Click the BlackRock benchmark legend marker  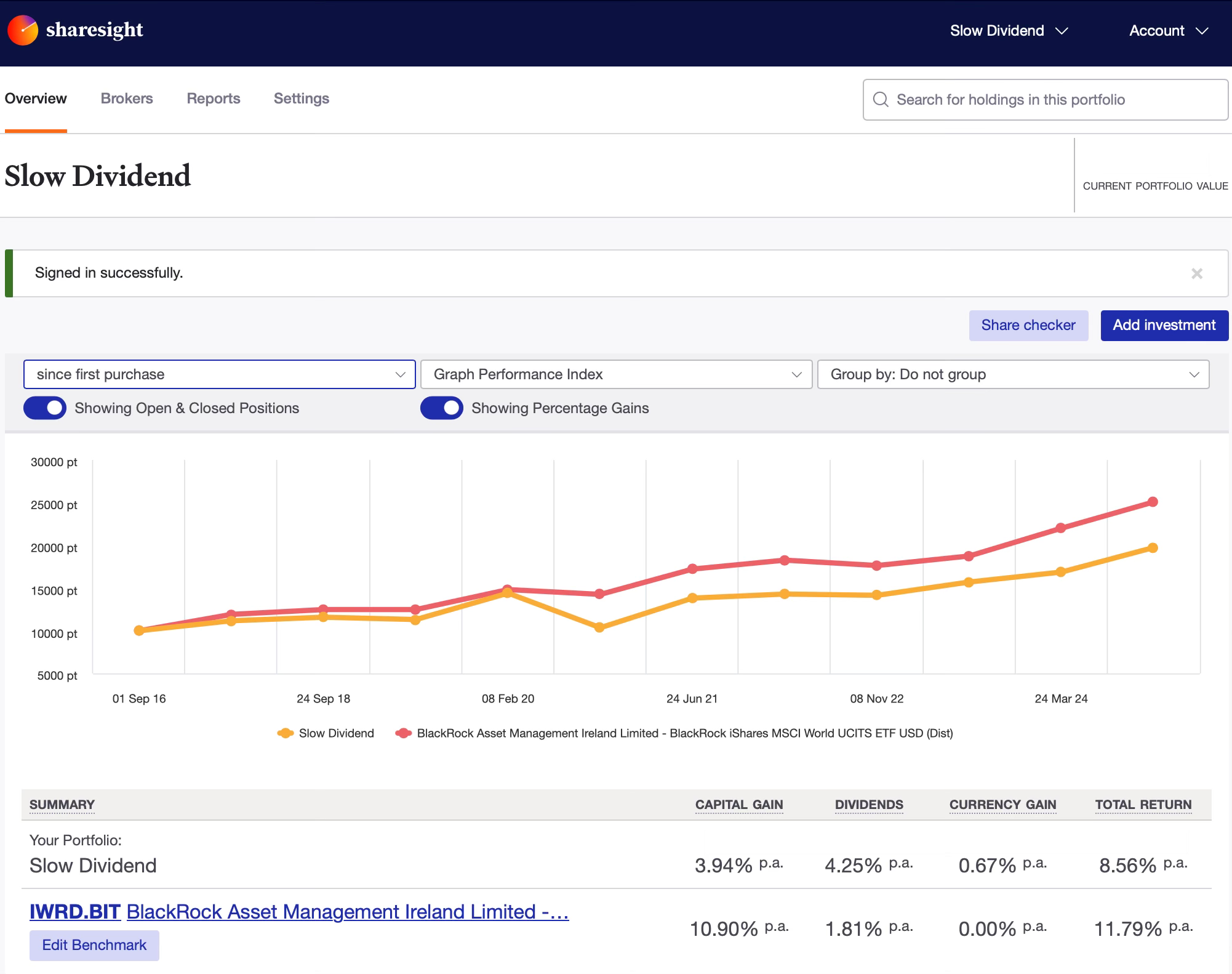click(404, 733)
